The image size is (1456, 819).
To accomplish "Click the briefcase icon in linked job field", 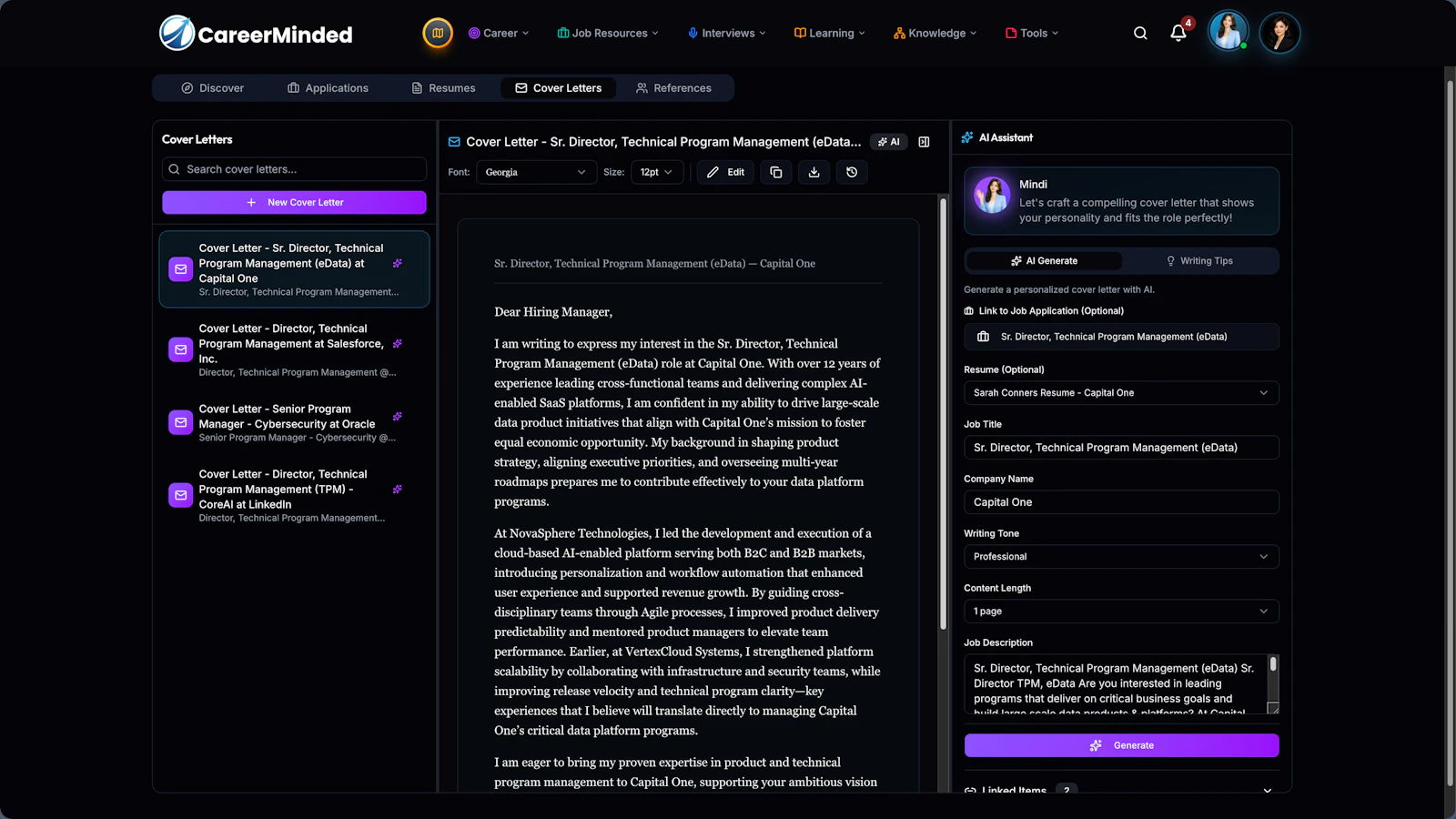I will pos(983,337).
